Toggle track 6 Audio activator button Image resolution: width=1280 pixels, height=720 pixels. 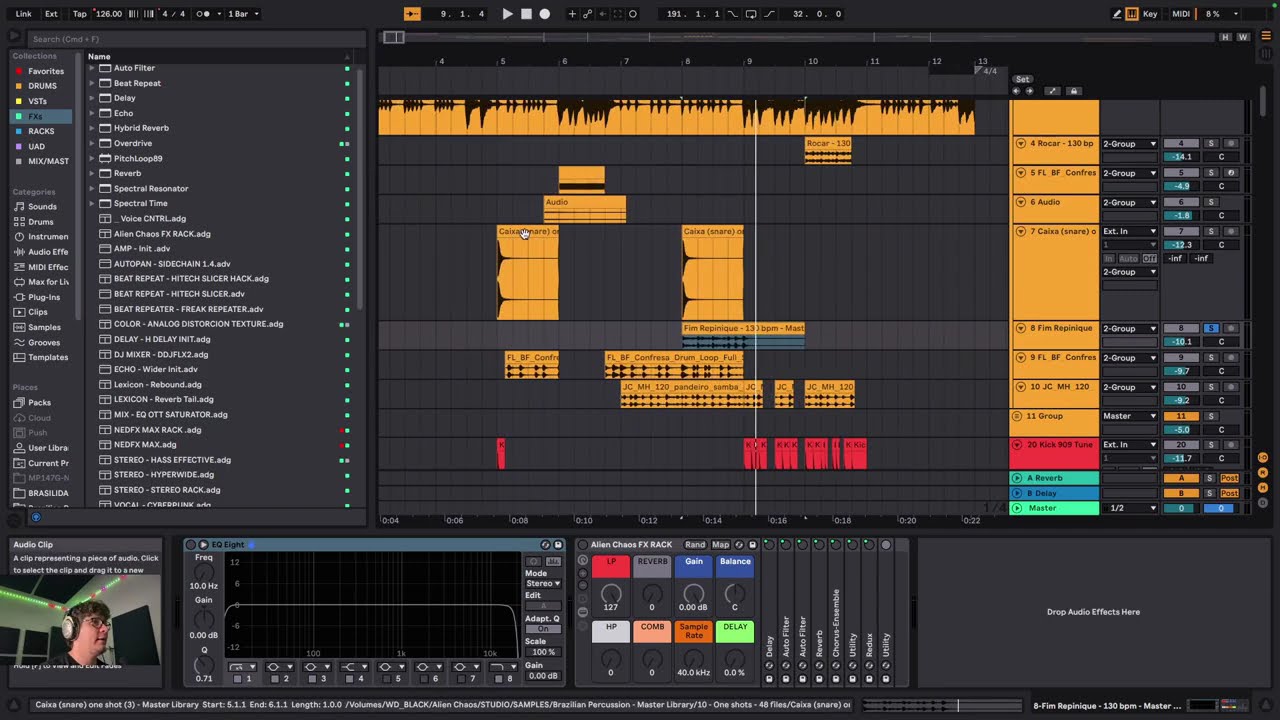pos(1181,202)
